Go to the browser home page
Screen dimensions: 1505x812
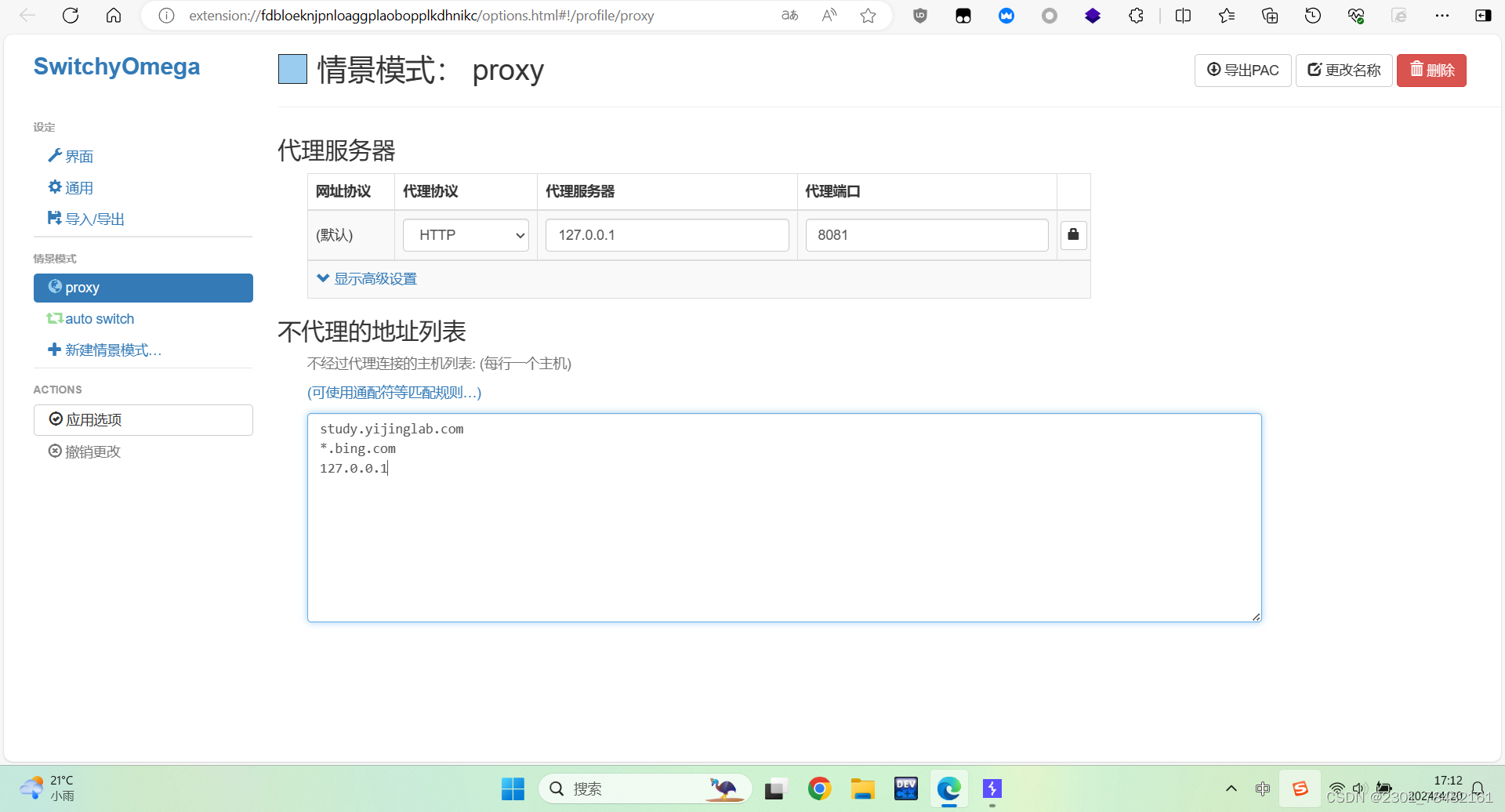pyautogui.click(x=114, y=16)
